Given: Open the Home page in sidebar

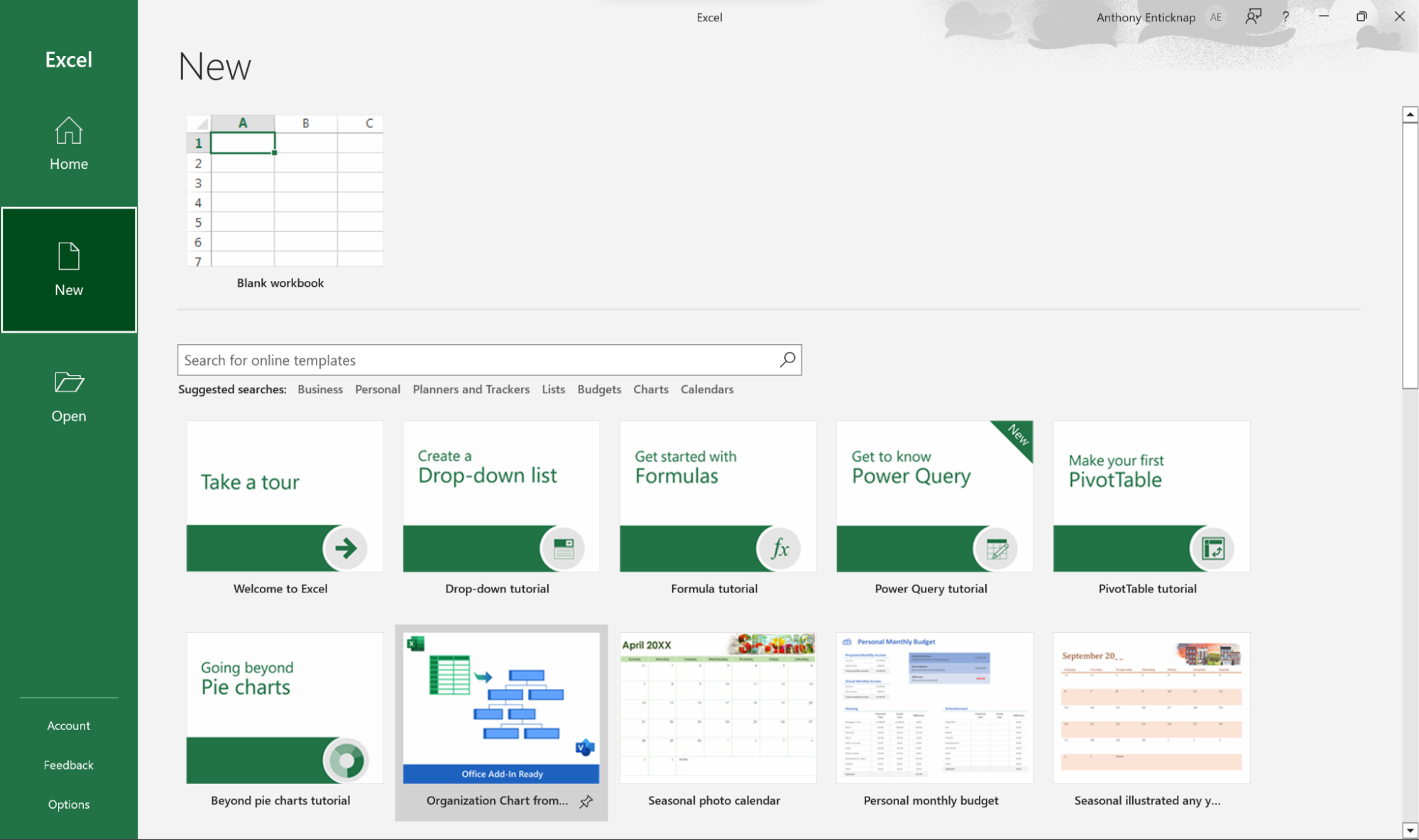Looking at the screenshot, I should tap(69, 144).
